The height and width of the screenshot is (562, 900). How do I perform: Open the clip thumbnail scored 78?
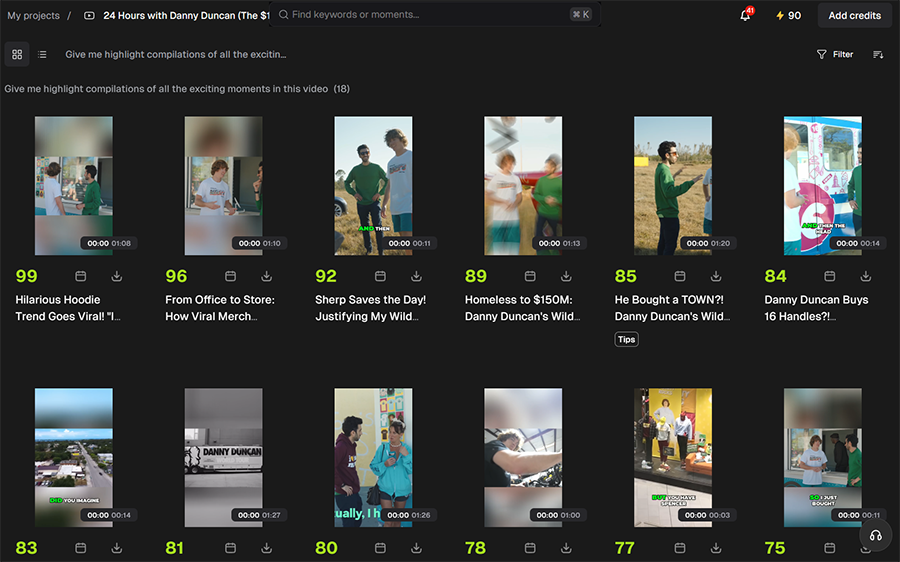pos(523,458)
